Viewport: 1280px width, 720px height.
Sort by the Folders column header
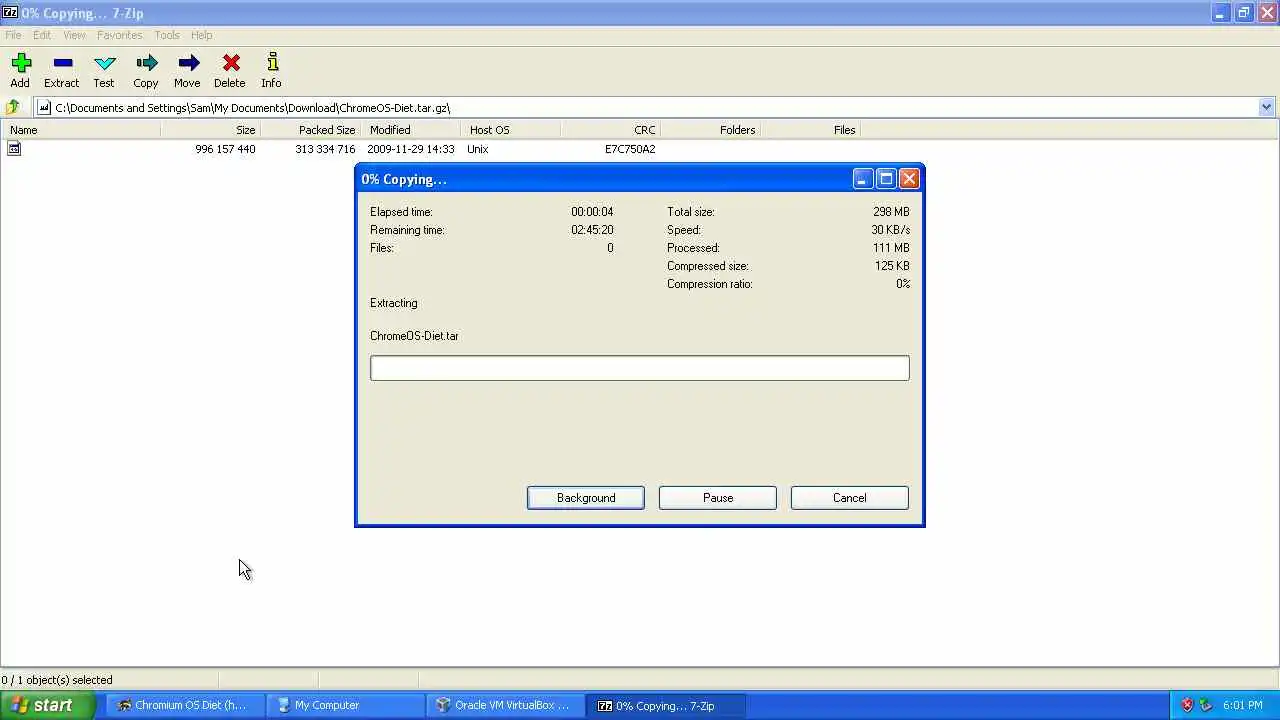(710, 130)
